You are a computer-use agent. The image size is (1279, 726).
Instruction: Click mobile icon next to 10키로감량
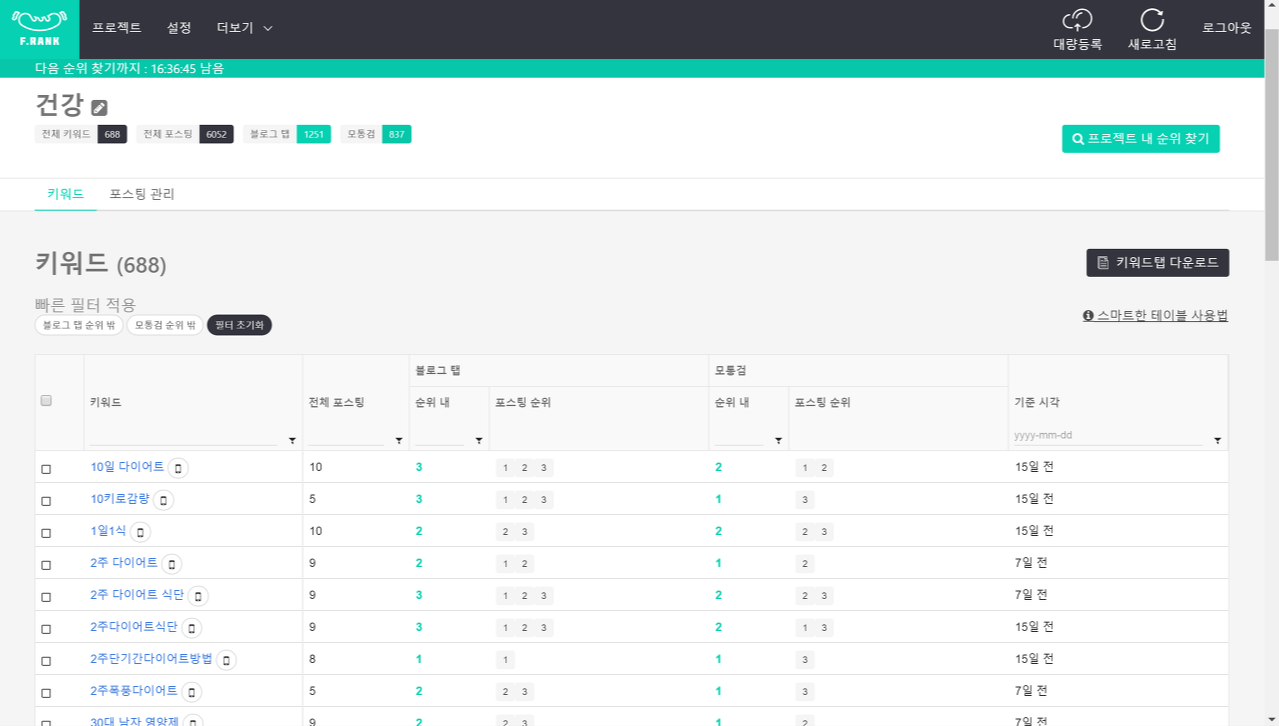click(163, 500)
